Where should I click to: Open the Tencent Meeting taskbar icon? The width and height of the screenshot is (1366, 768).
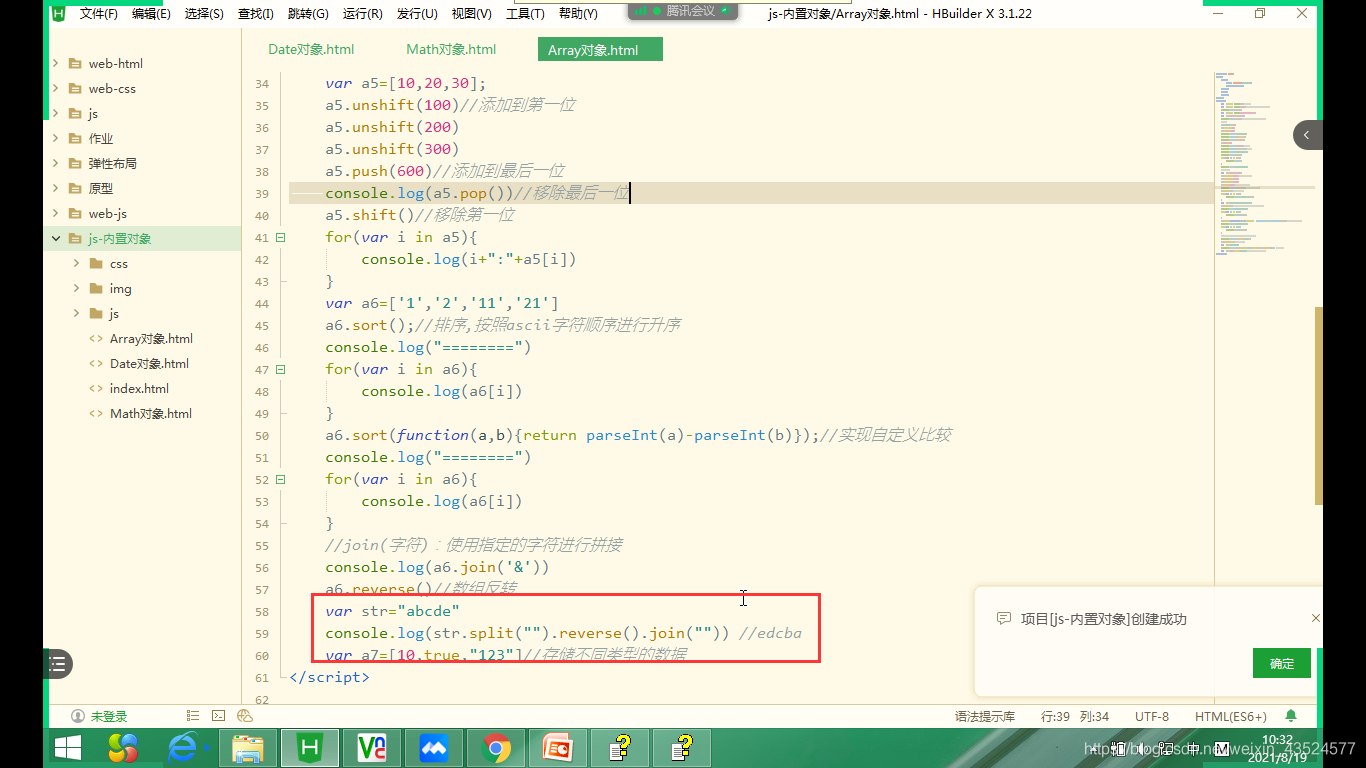pos(434,748)
